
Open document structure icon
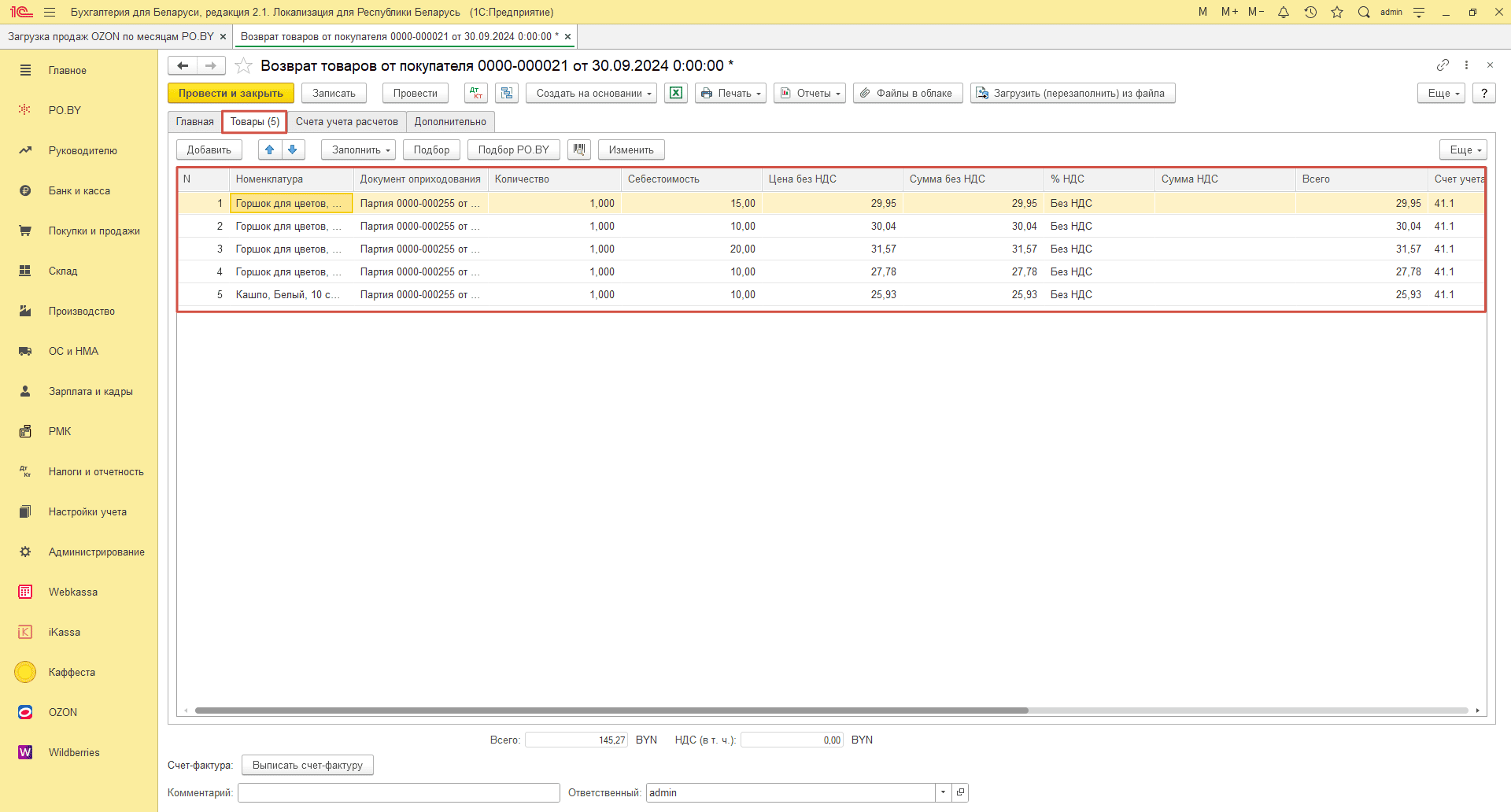(x=507, y=93)
